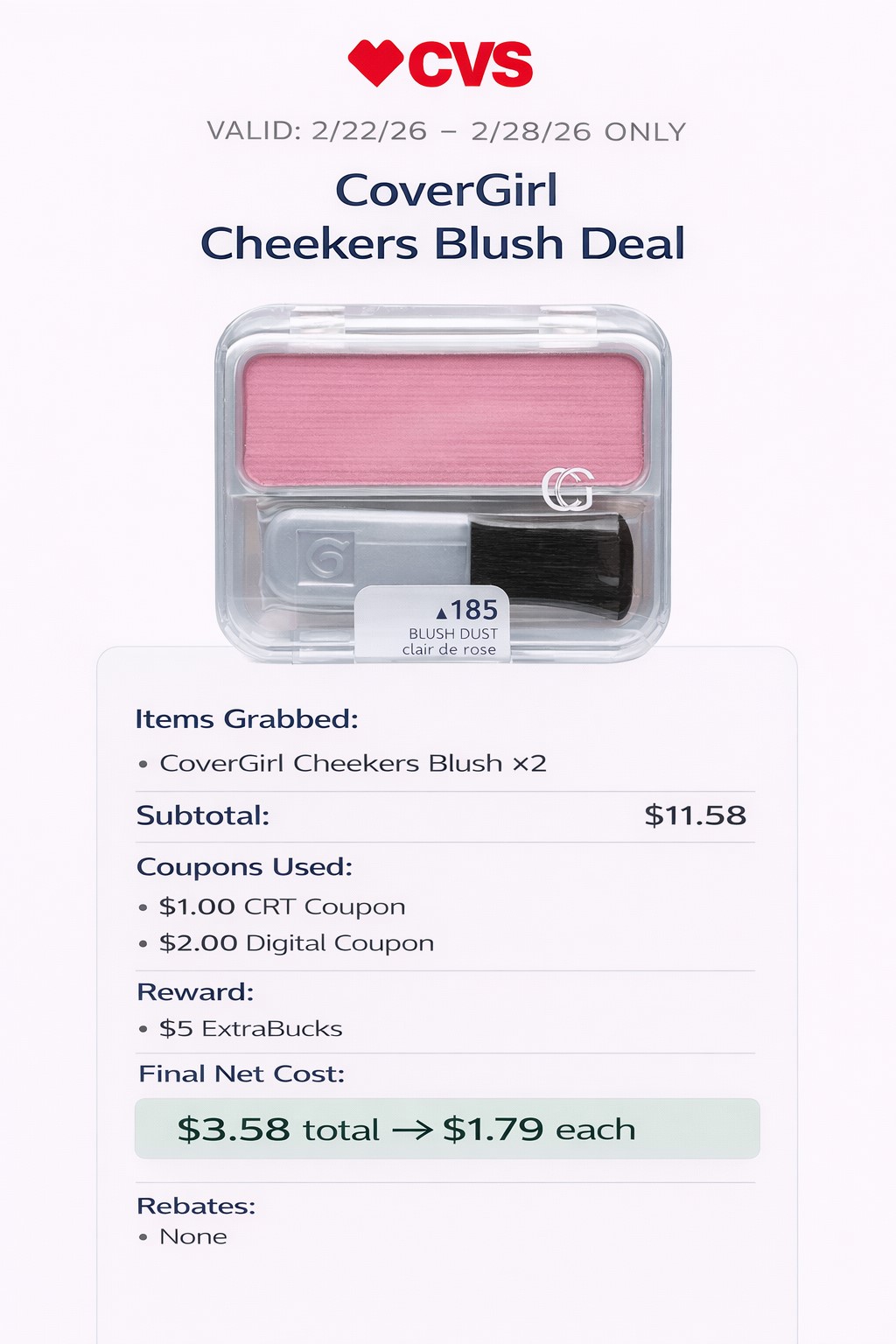Click the triangle beside shade number 185
896x1344 pixels.
pos(441,612)
